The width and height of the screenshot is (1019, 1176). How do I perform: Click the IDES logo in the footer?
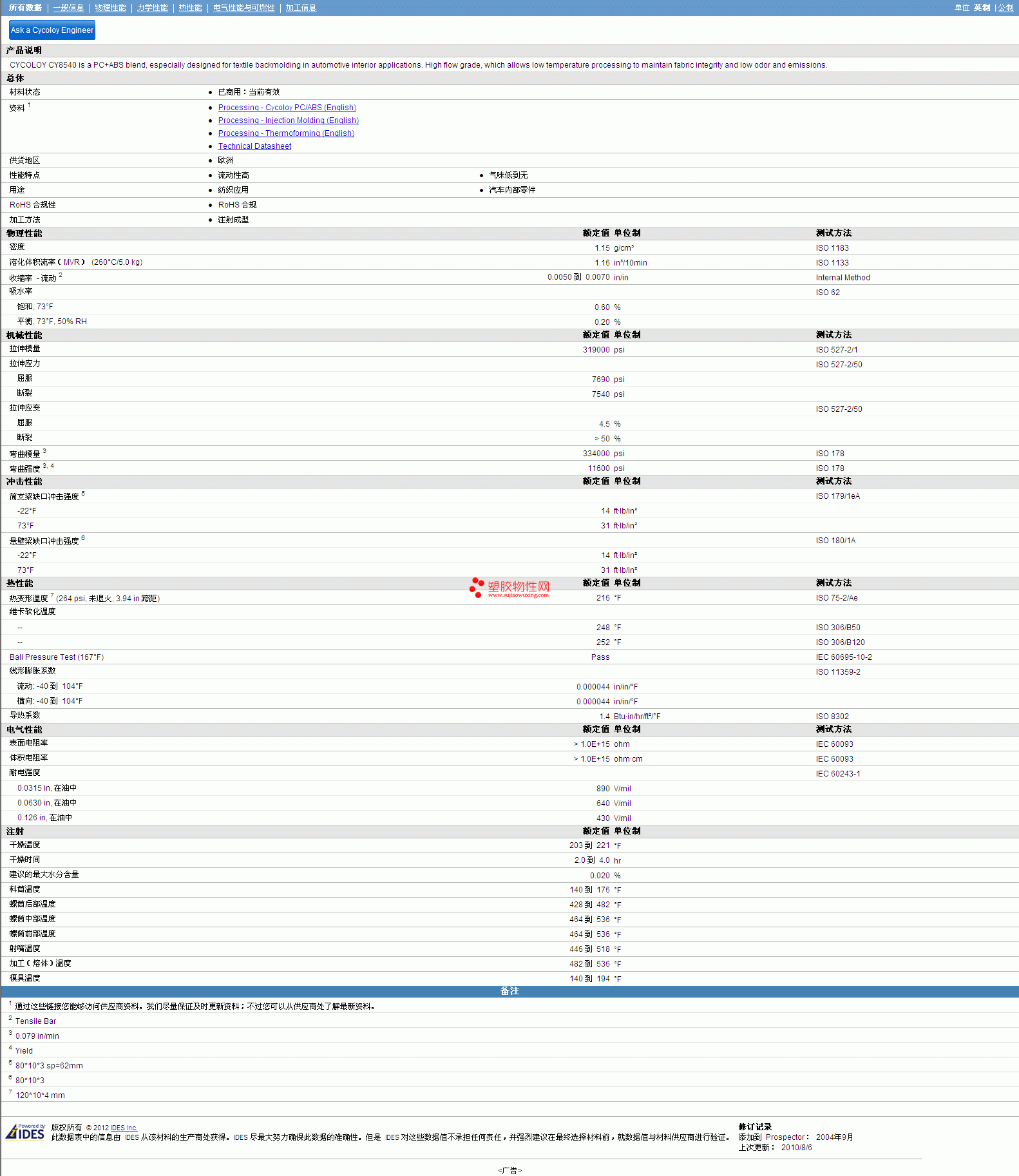25,1132
